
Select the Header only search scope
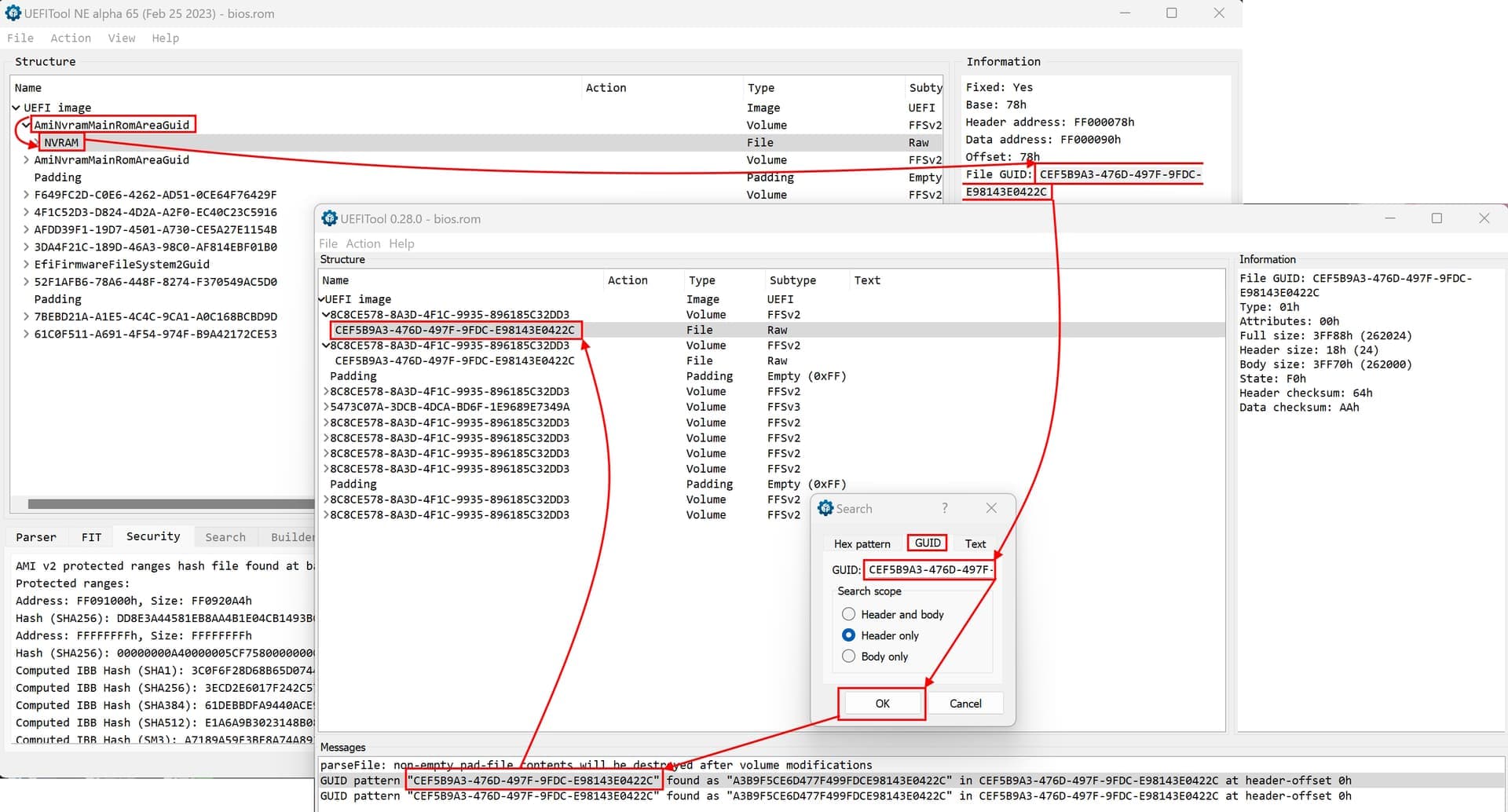(848, 635)
